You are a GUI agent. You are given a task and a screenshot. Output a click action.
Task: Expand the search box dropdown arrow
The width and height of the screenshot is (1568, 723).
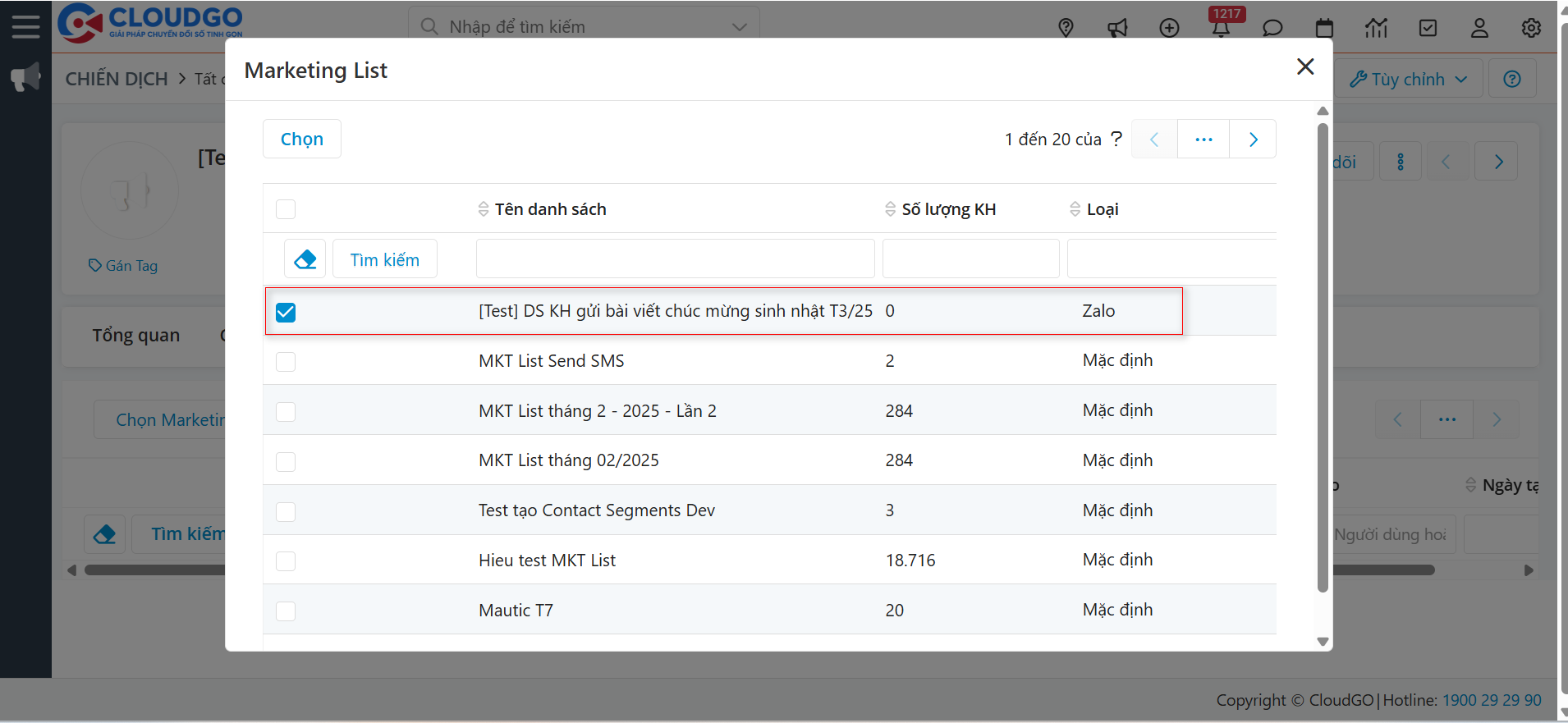click(x=739, y=27)
